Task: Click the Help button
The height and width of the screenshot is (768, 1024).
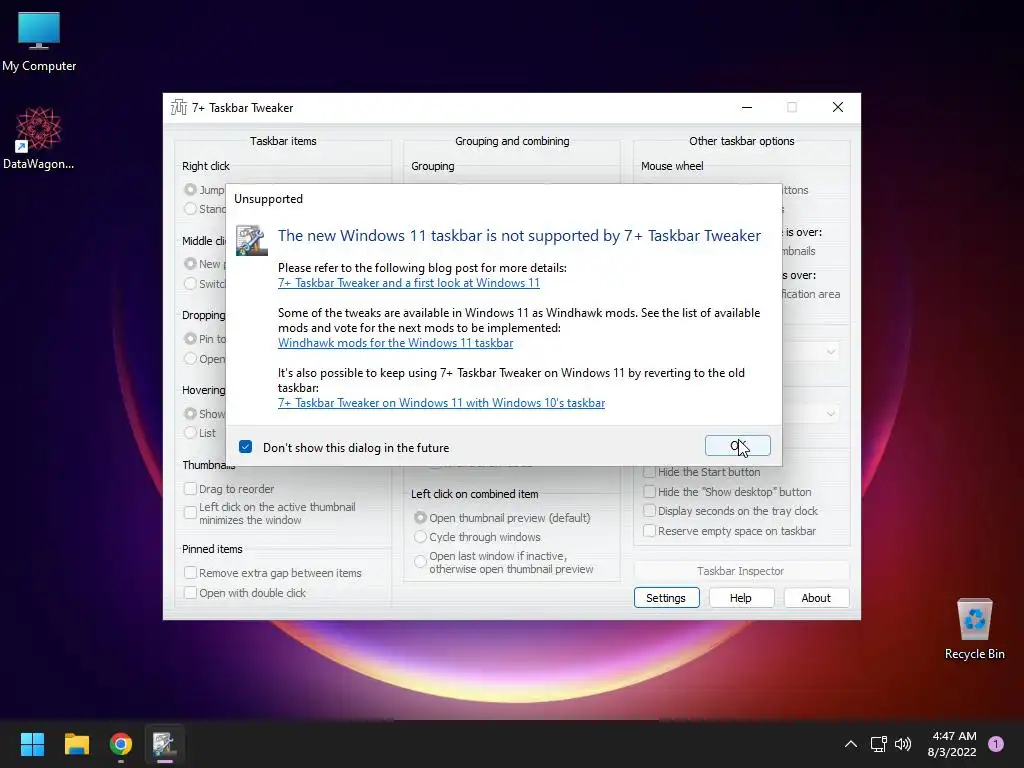Action: tap(741, 598)
